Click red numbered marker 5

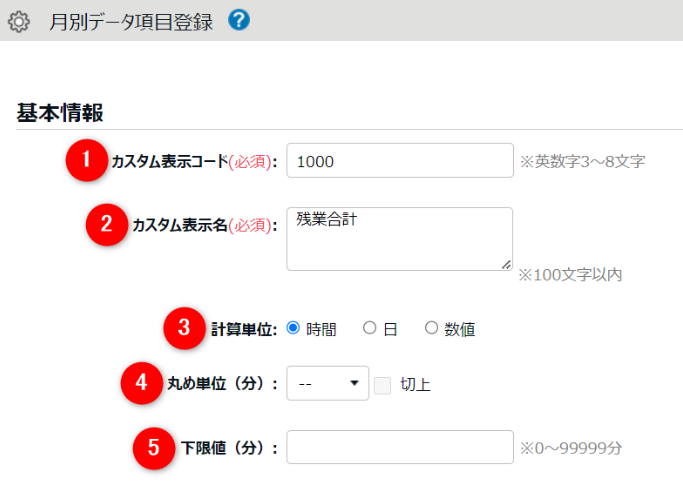(x=153, y=447)
